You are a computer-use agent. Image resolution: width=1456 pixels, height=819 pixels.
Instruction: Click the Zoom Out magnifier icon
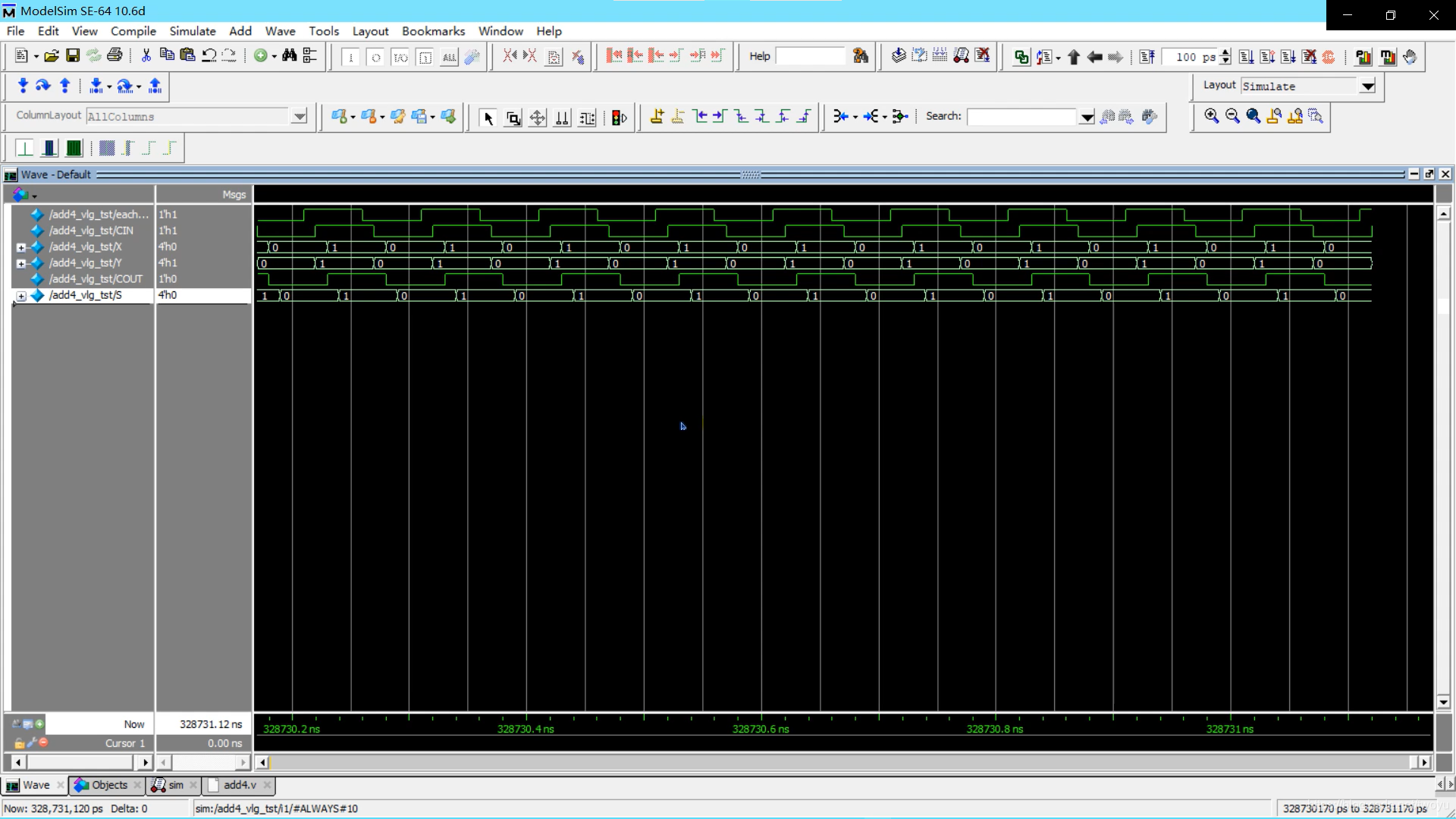tap(1232, 116)
